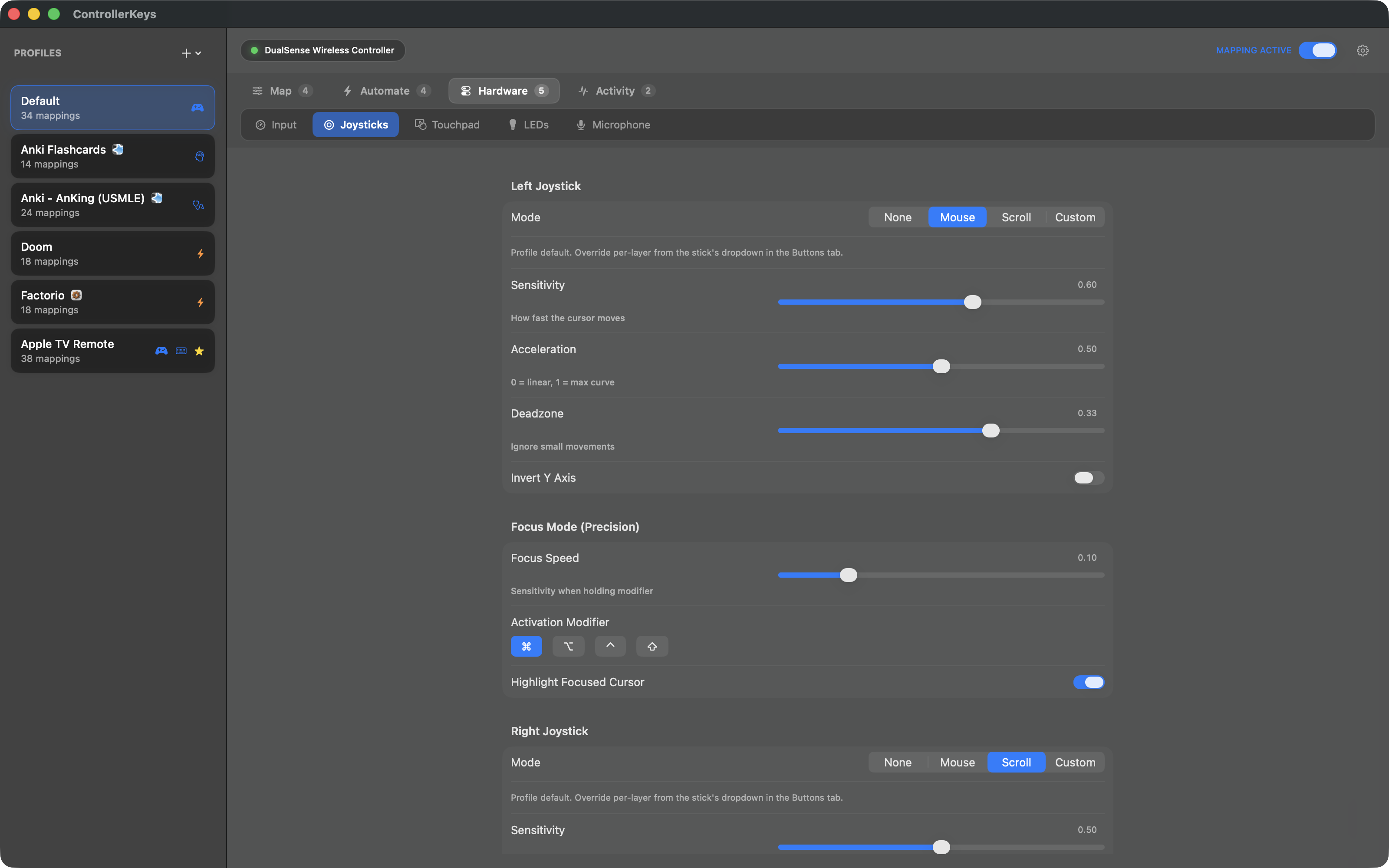This screenshot has height=868, width=1389.
Task: Select the Anki Flashcards profile
Action: pos(112,156)
